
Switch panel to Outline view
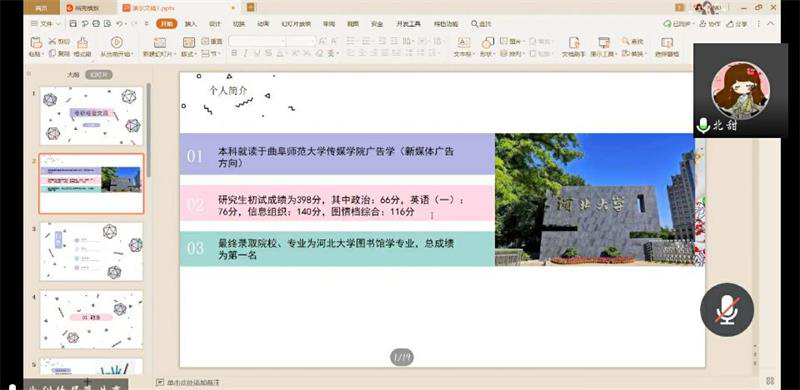pyautogui.click(x=73, y=75)
